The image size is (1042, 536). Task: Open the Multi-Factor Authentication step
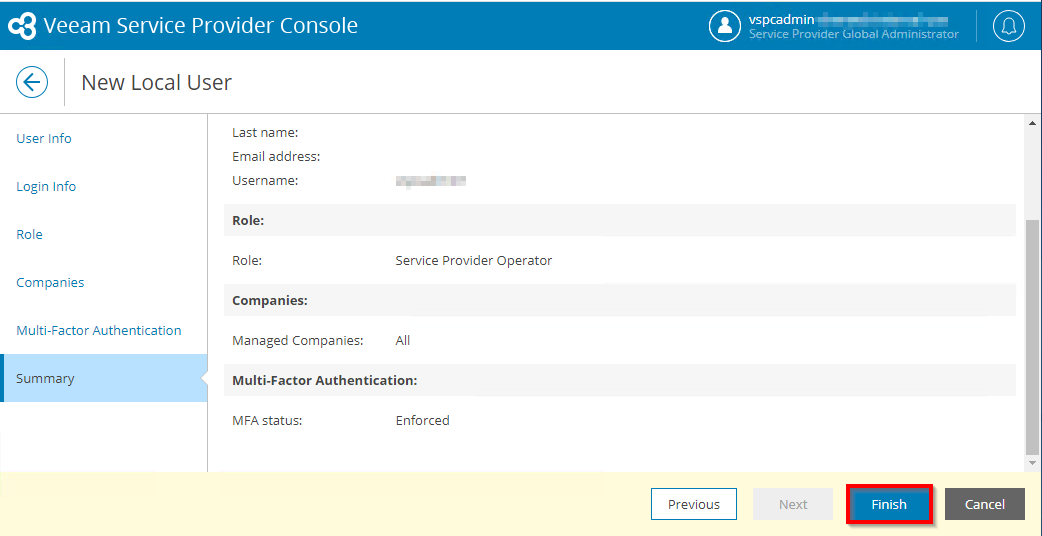98,330
